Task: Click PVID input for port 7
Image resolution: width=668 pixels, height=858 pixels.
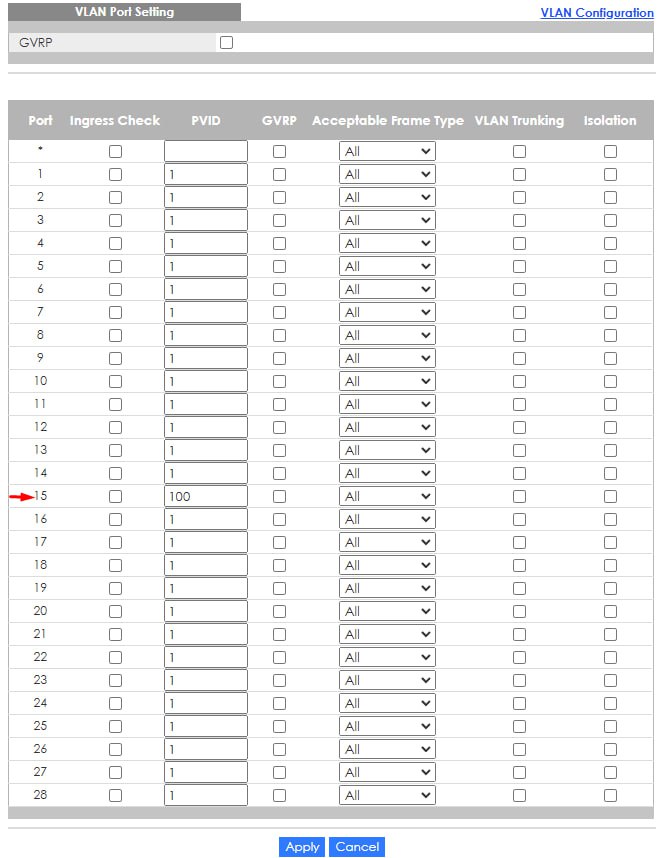Action: click(206, 312)
